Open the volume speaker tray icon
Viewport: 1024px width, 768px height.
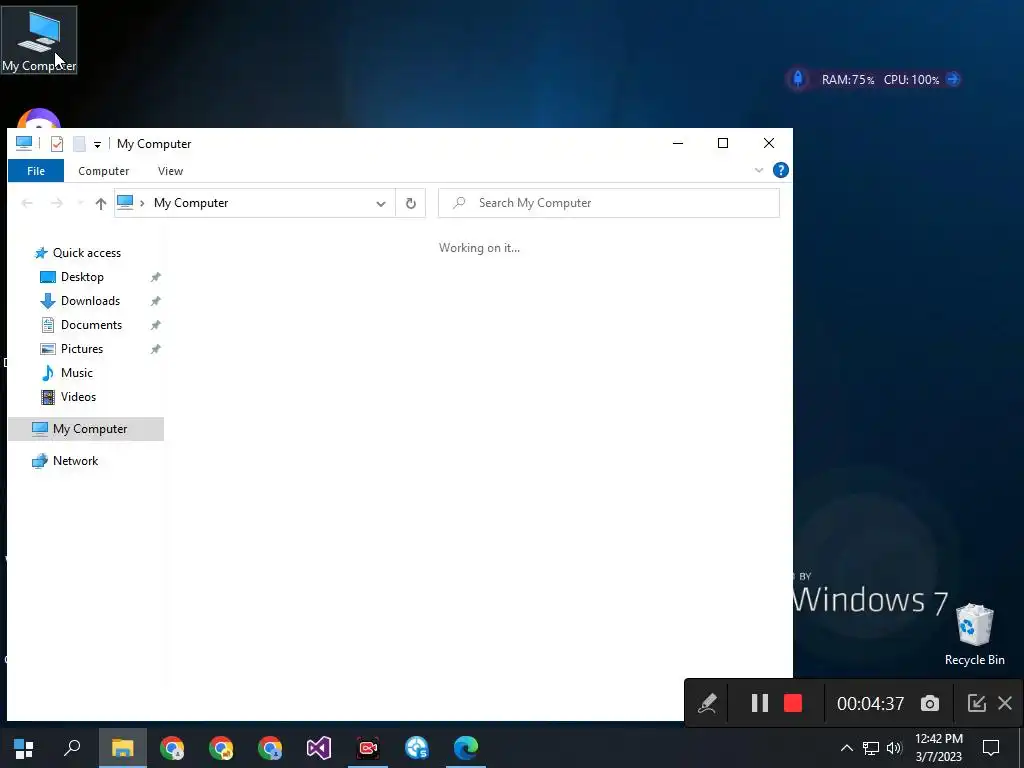(x=894, y=748)
